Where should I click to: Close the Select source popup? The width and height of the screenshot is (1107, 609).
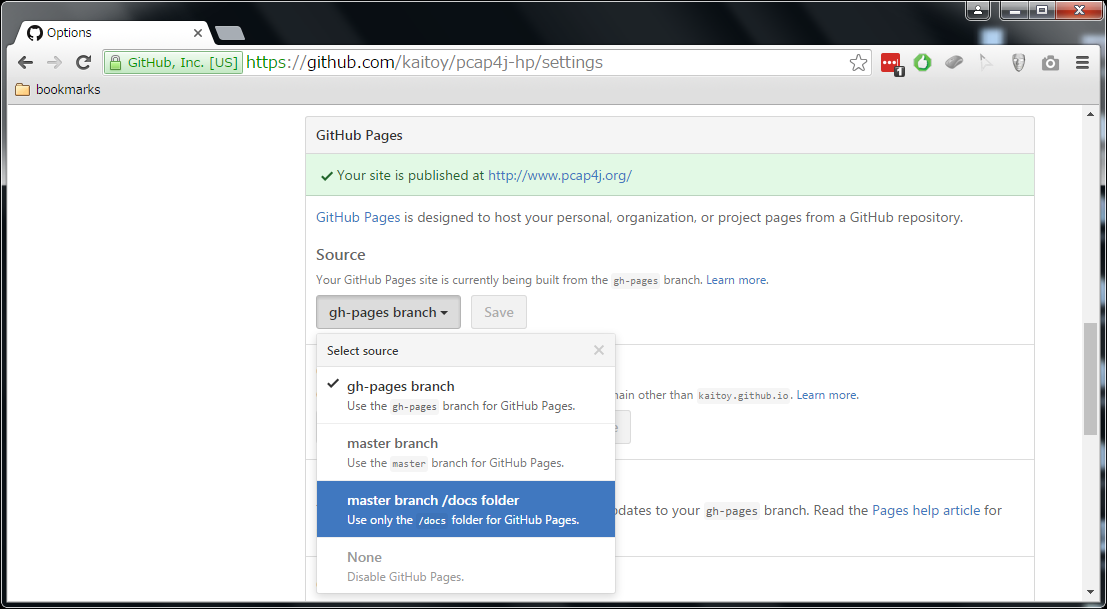[599, 350]
